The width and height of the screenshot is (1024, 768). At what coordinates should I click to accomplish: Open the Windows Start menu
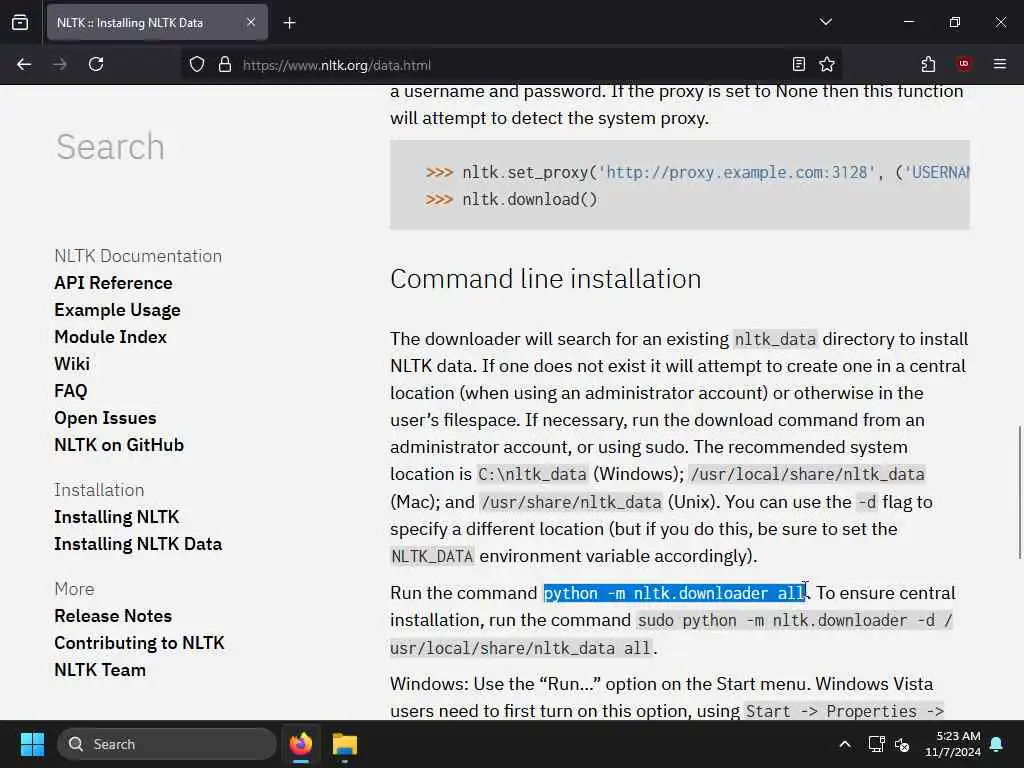tap(32, 744)
